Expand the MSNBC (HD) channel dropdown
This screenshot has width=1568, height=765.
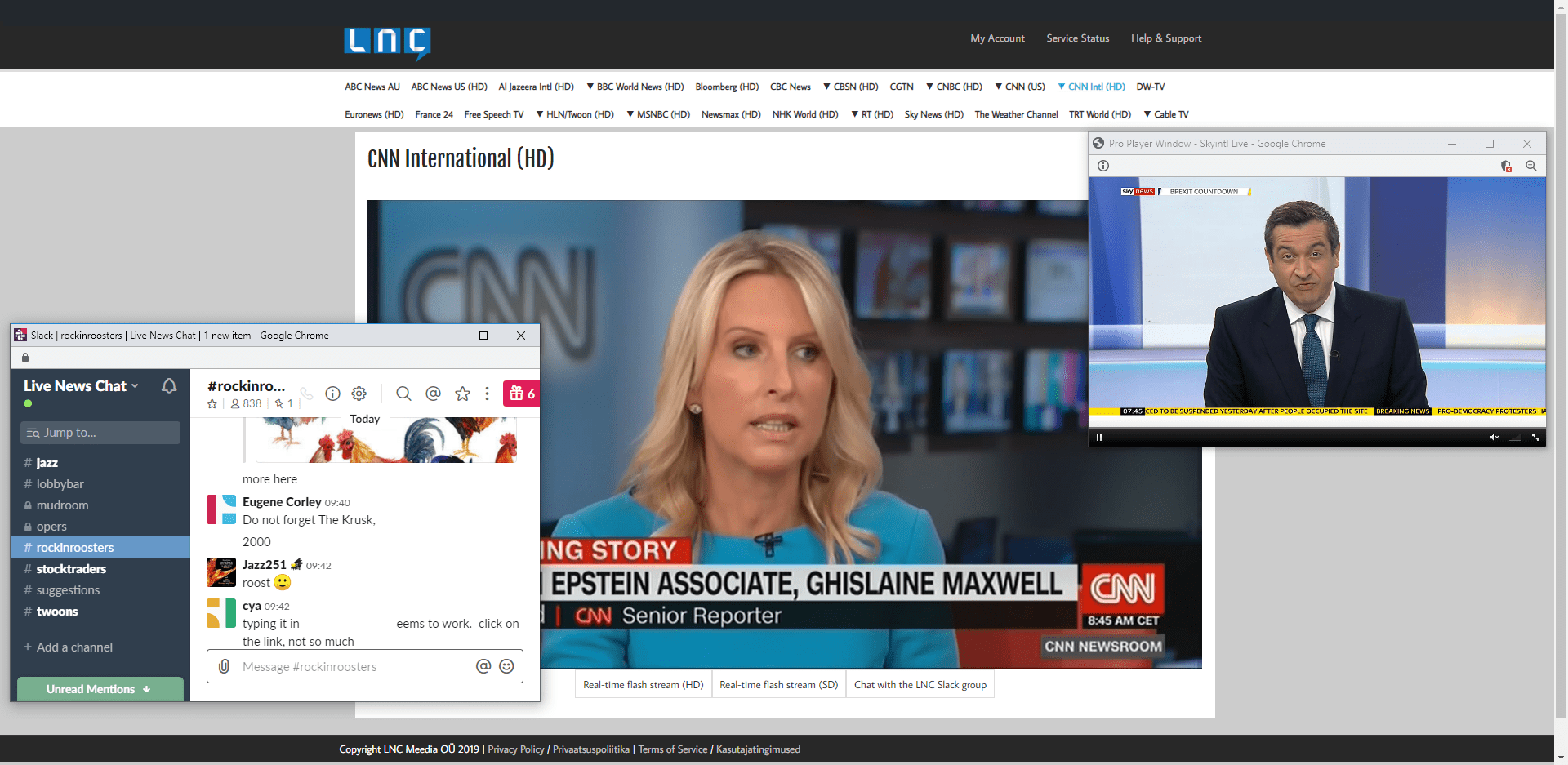[658, 114]
